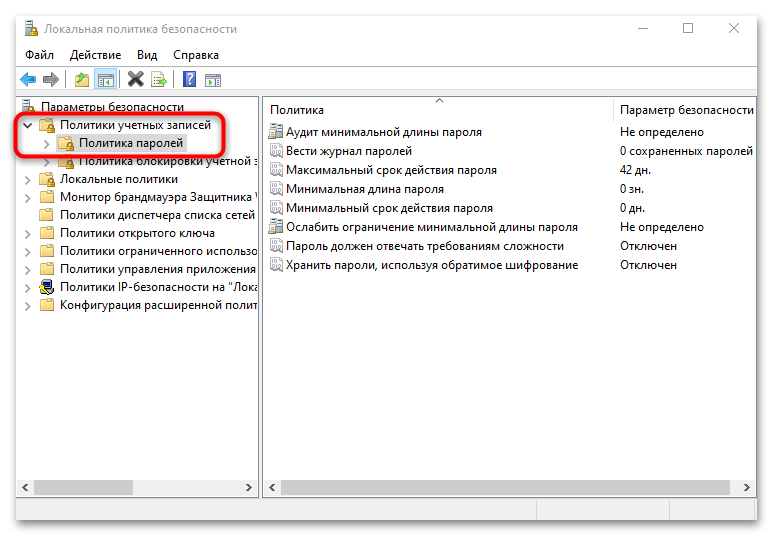
Task: Click left arrow of tree pane scrollbar
Action: [x=25, y=487]
